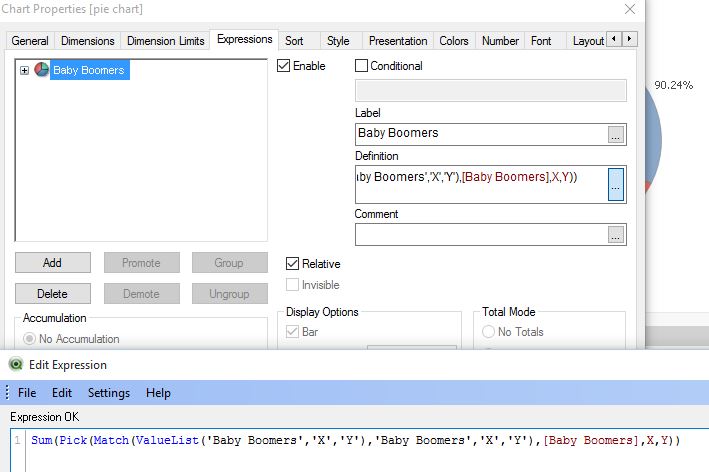Click the Qlik logo in Edit Expression title

click(13, 365)
